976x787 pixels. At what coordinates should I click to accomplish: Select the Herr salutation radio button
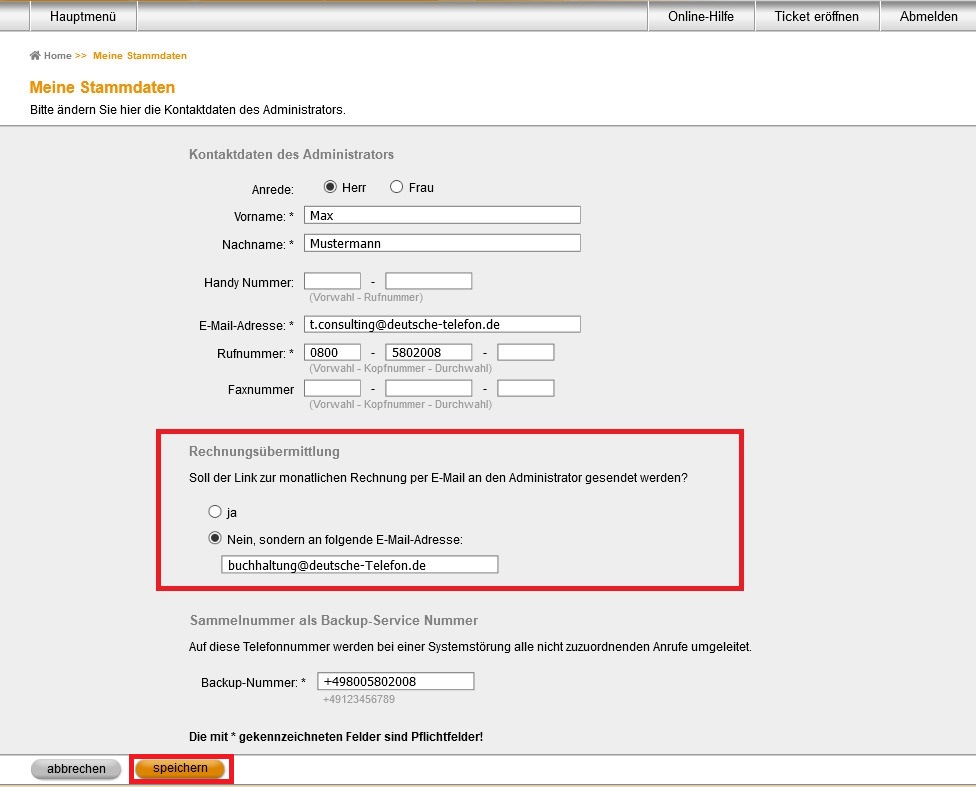330,187
